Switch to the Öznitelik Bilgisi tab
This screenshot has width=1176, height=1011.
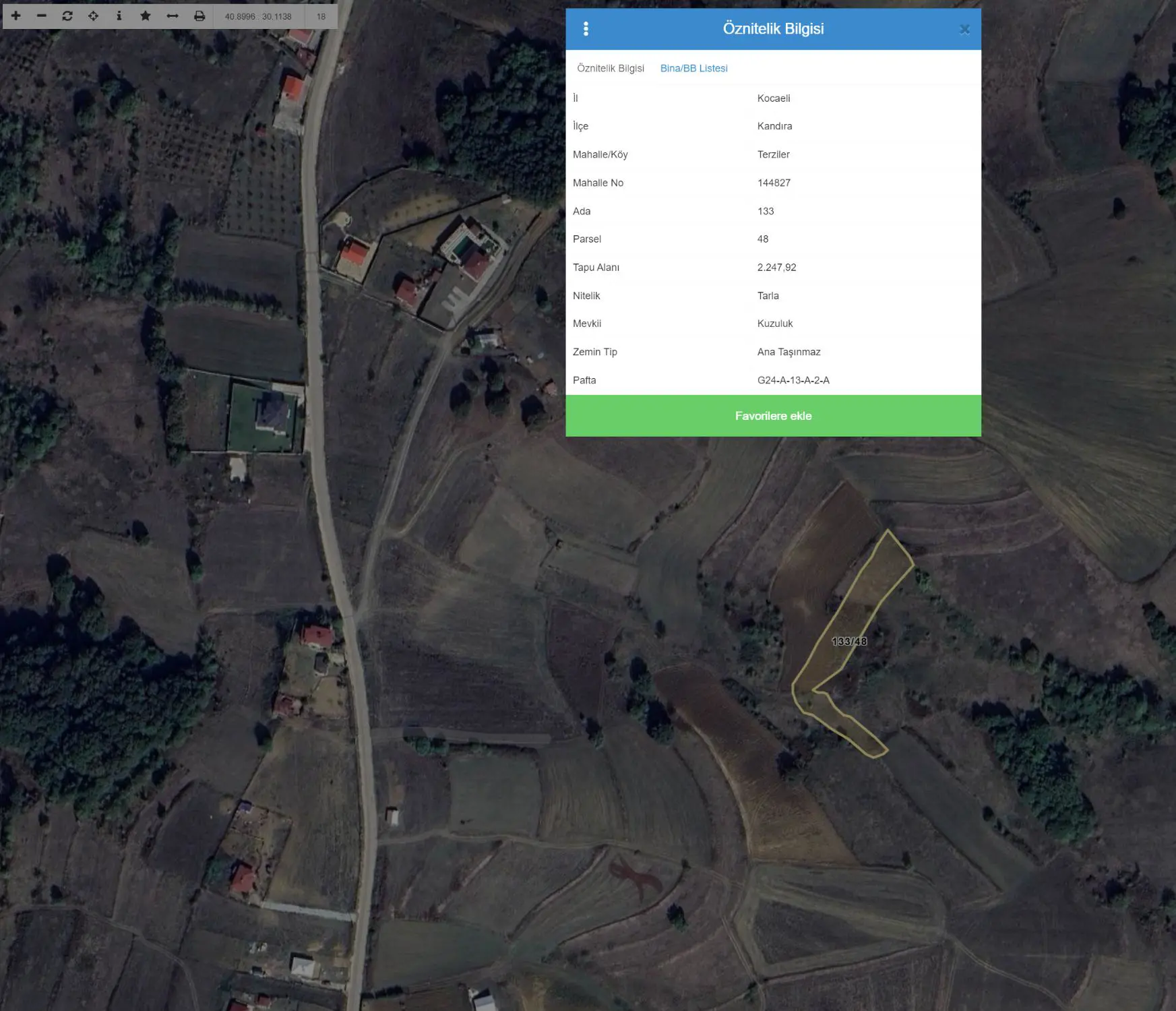pyautogui.click(x=611, y=68)
